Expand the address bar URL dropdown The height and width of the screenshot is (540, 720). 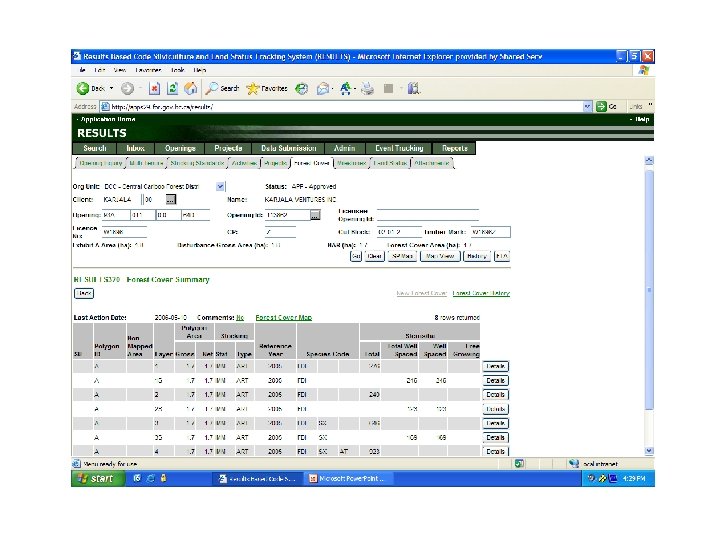pos(587,105)
